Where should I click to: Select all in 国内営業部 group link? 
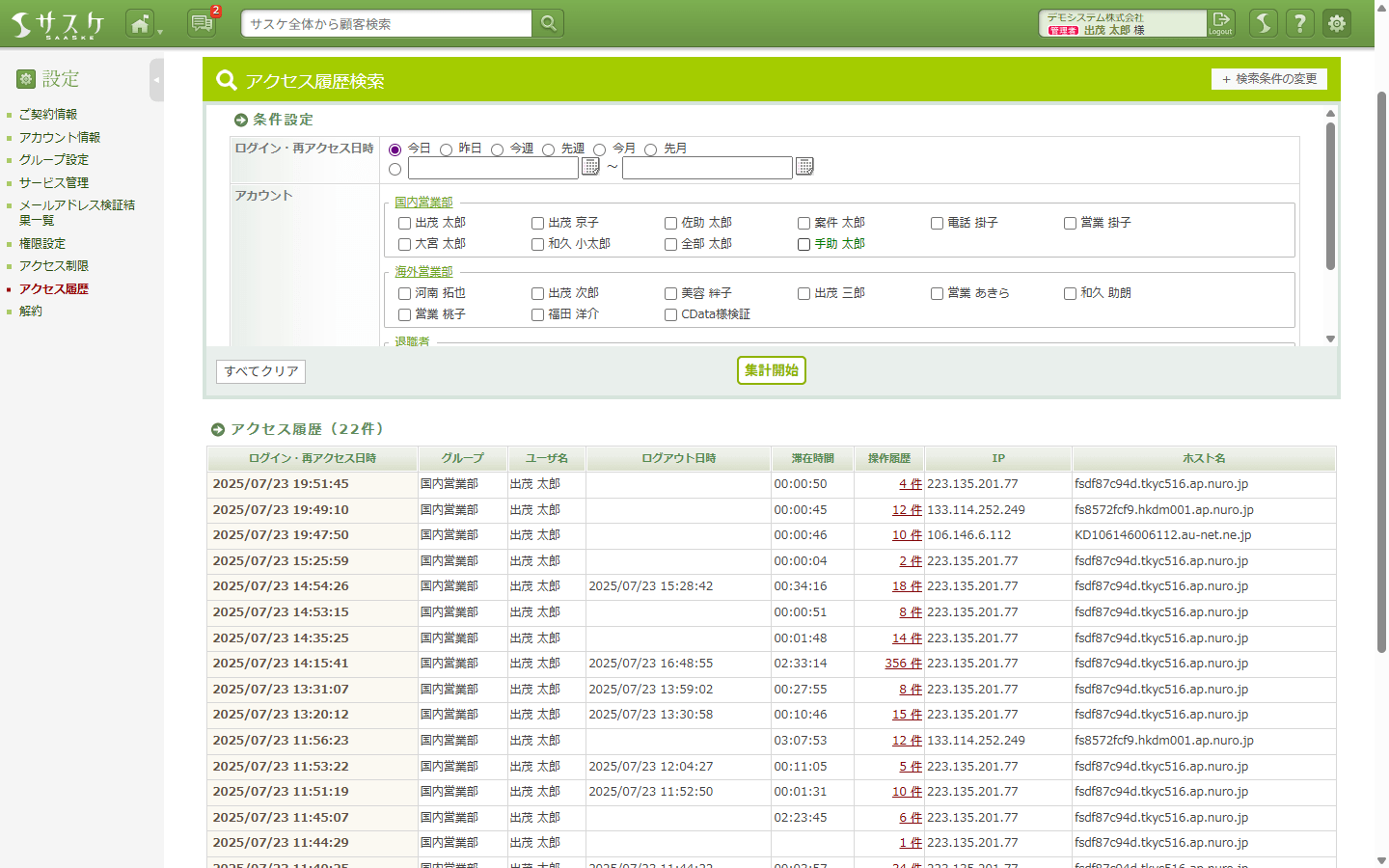pos(423,203)
